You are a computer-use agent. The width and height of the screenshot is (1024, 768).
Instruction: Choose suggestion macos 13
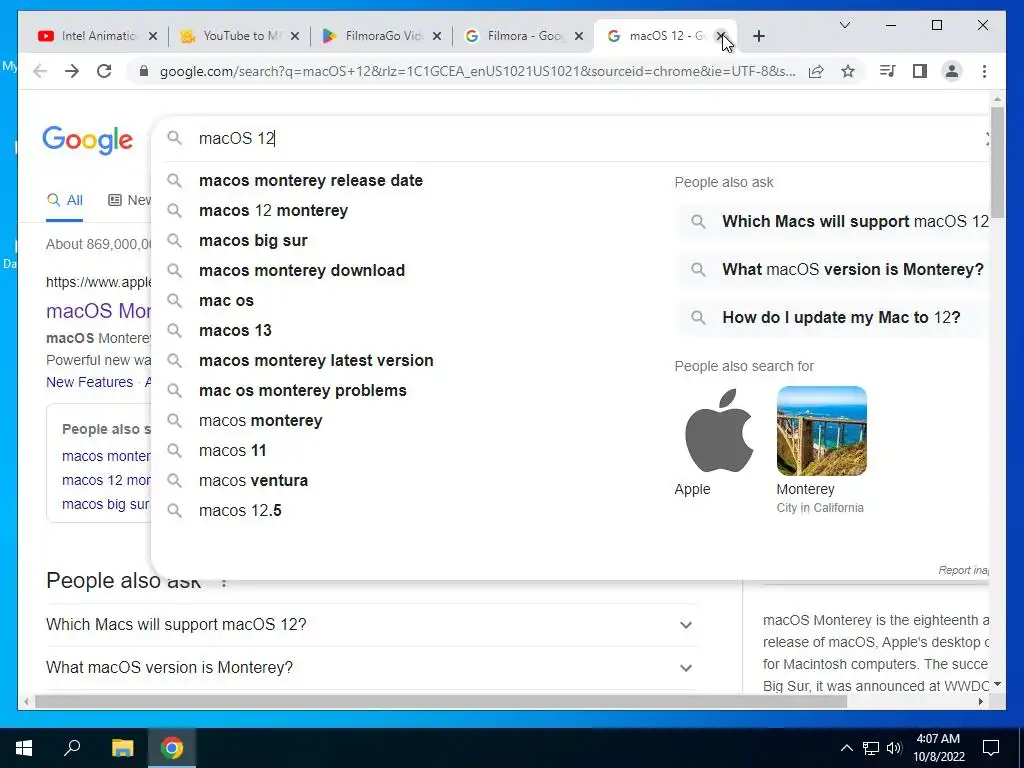click(235, 330)
